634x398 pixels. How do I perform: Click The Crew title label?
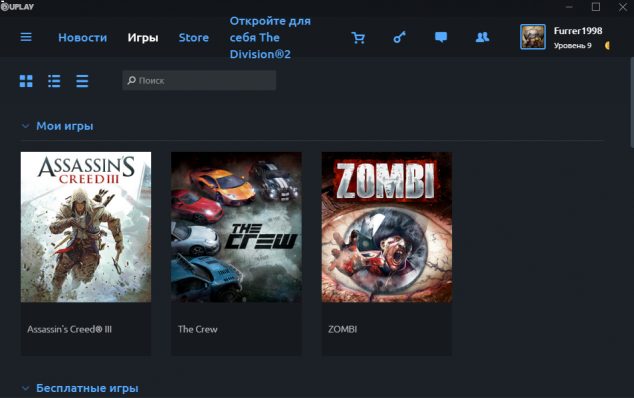coord(198,329)
